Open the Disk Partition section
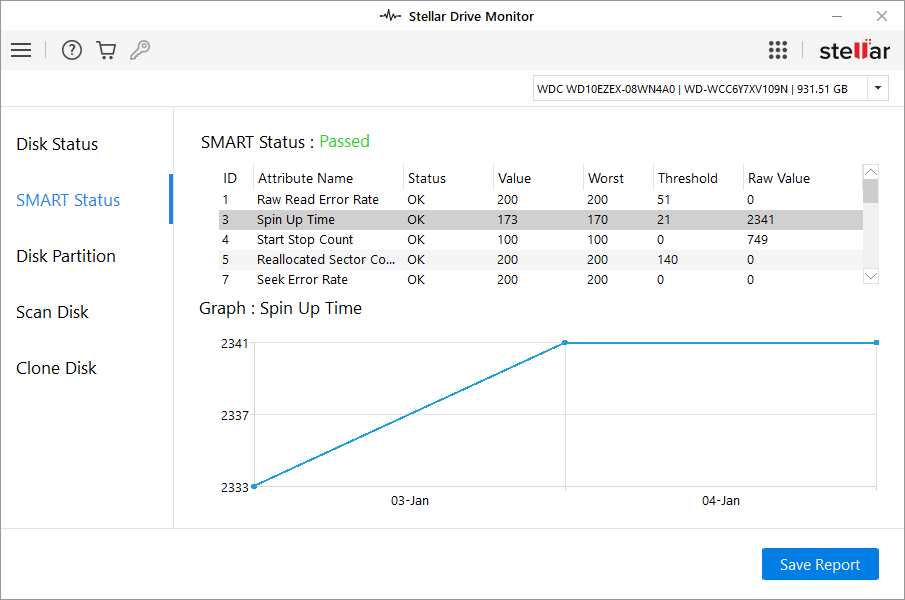Viewport: 905px width, 600px height. 66,256
